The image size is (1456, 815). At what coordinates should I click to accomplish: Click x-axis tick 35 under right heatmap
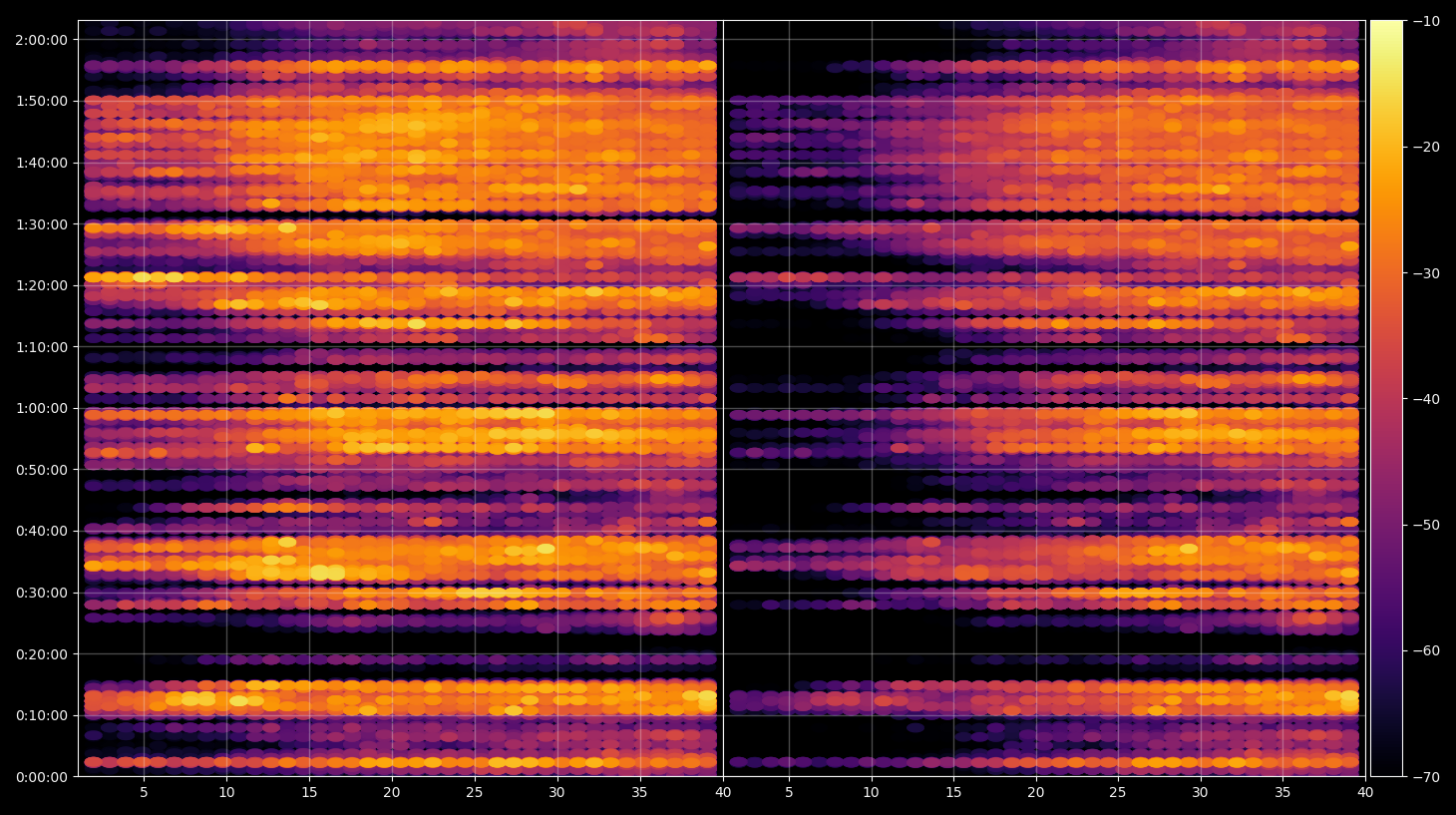tap(1282, 793)
